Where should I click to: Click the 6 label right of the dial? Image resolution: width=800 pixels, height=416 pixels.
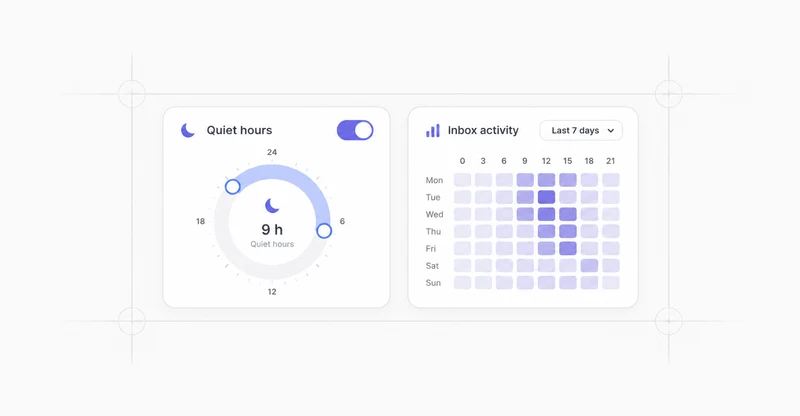click(342, 221)
